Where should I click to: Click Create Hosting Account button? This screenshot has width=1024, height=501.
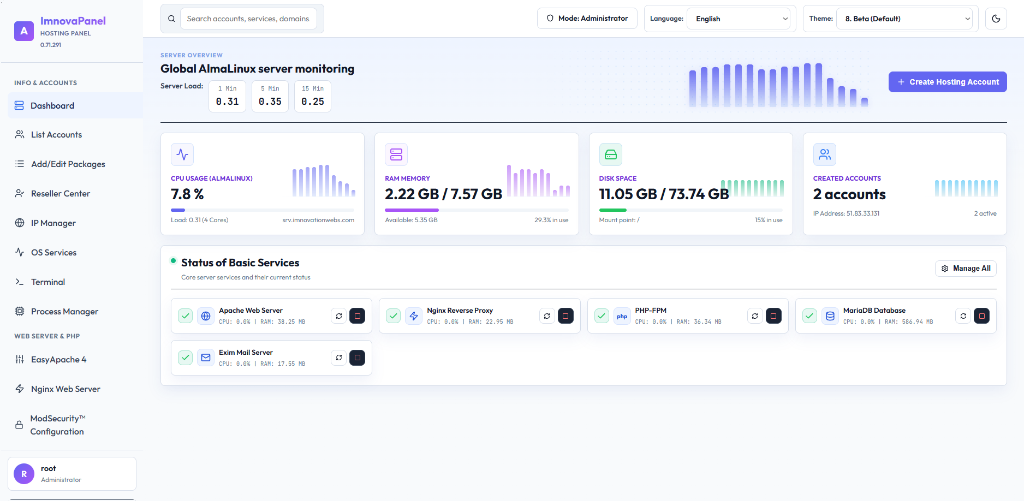(x=948, y=82)
